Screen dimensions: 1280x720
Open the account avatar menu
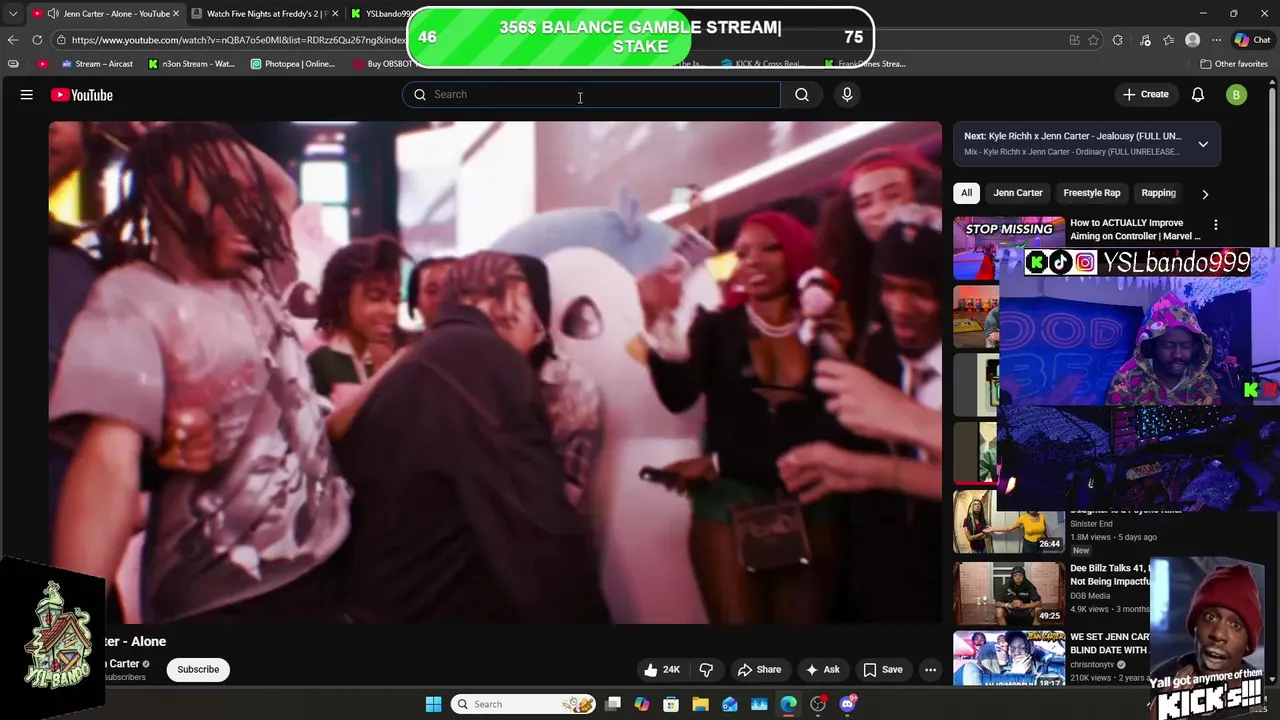coord(1237,95)
